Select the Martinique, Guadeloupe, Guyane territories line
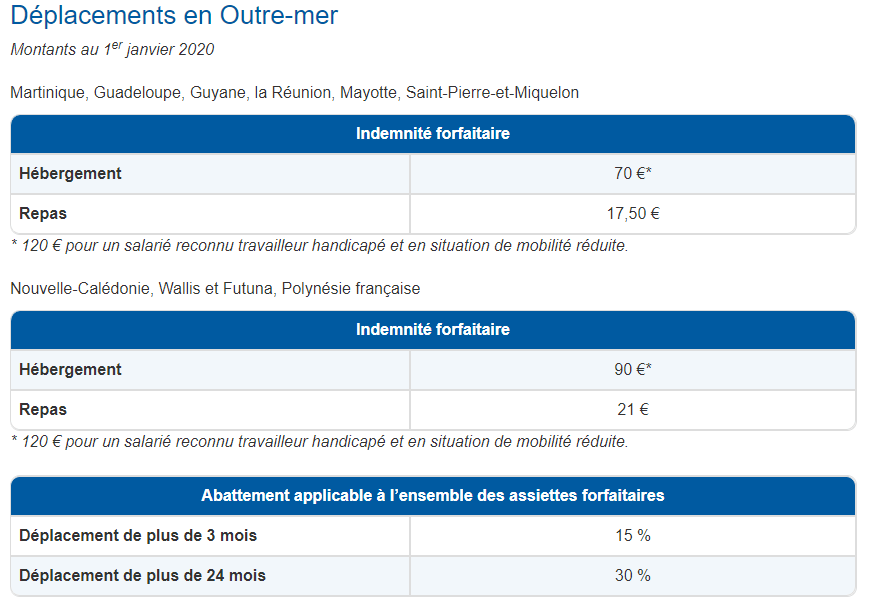Image resolution: width=871 pixels, height=611 pixels. (x=294, y=93)
